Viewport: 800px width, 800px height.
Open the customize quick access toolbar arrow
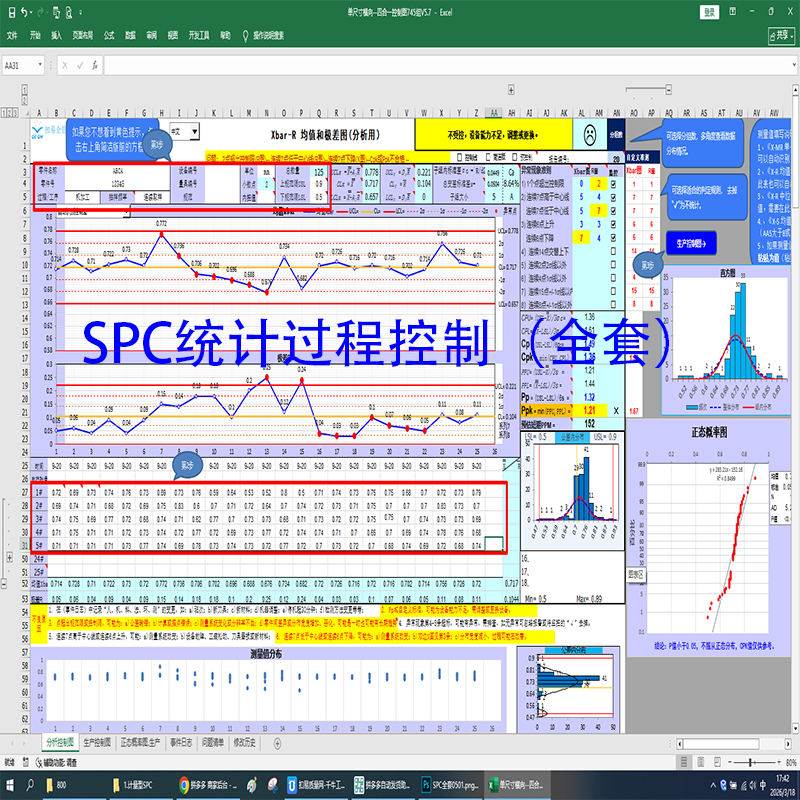81,12
